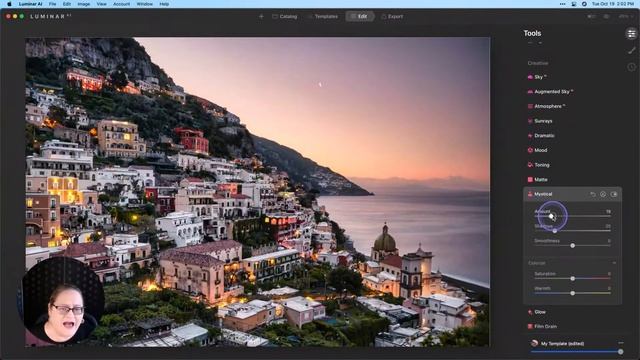This screenshot has height=360, width=640.
Task: Click the Positano photo canvas
Action: click(257, 192)
